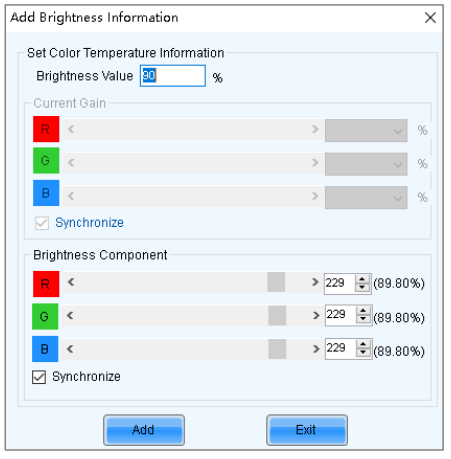Click the Brightness Value input field
The image size is (451, 459).
173,76
